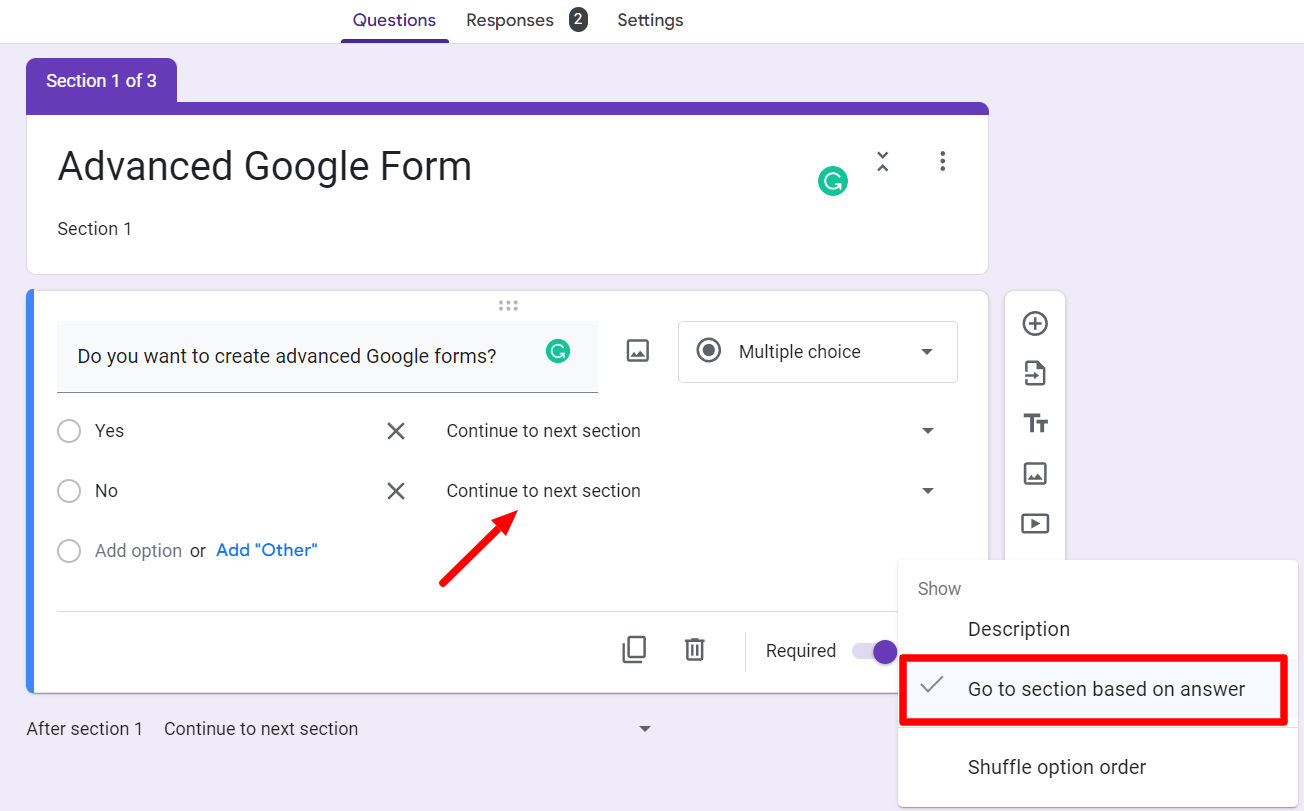Open the Multiple choice question type dropdown
1304x811 pixels.
(818, 352)
